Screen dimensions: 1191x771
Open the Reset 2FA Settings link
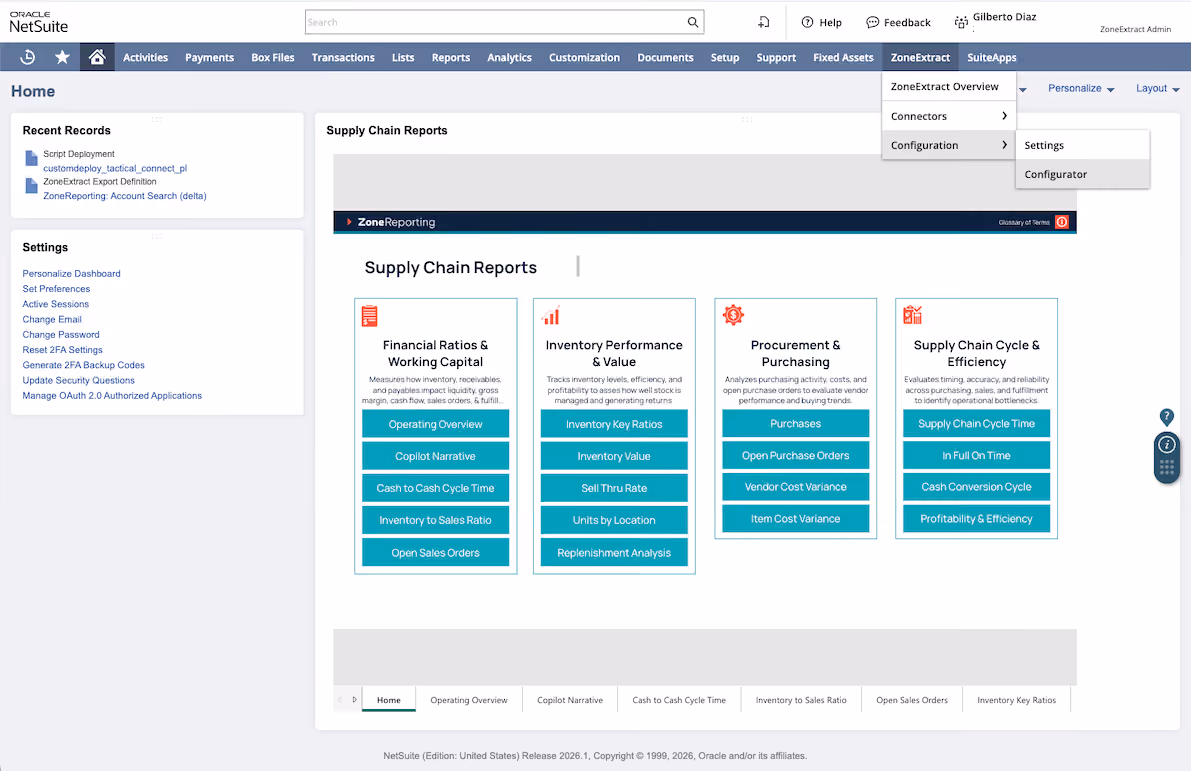62,349
